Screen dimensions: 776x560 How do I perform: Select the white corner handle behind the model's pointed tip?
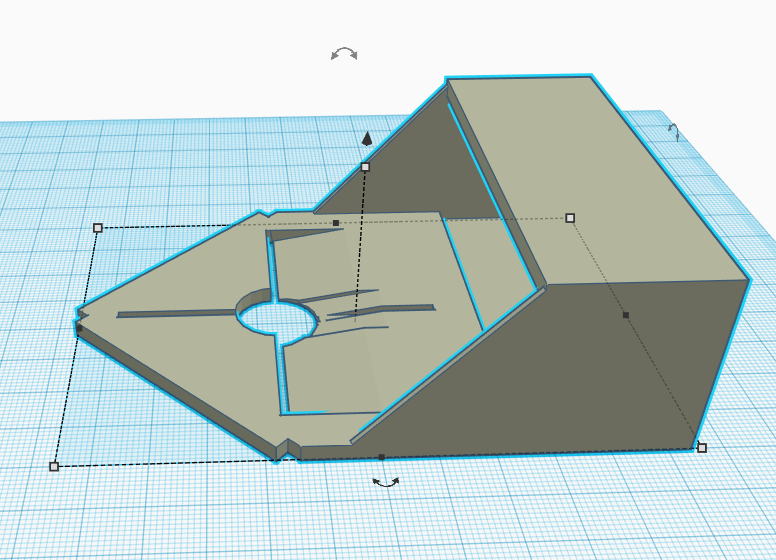click(x=97, y=228)
